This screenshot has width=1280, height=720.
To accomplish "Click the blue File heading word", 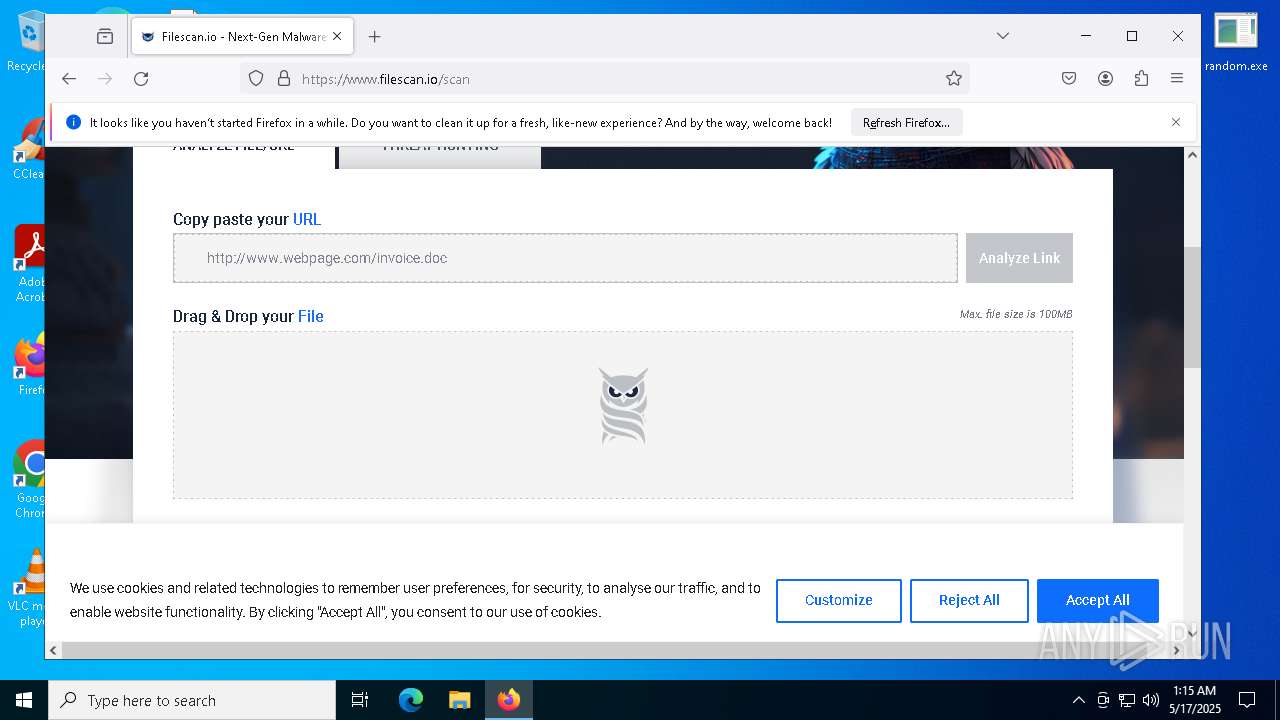I will tap(311, 316).
